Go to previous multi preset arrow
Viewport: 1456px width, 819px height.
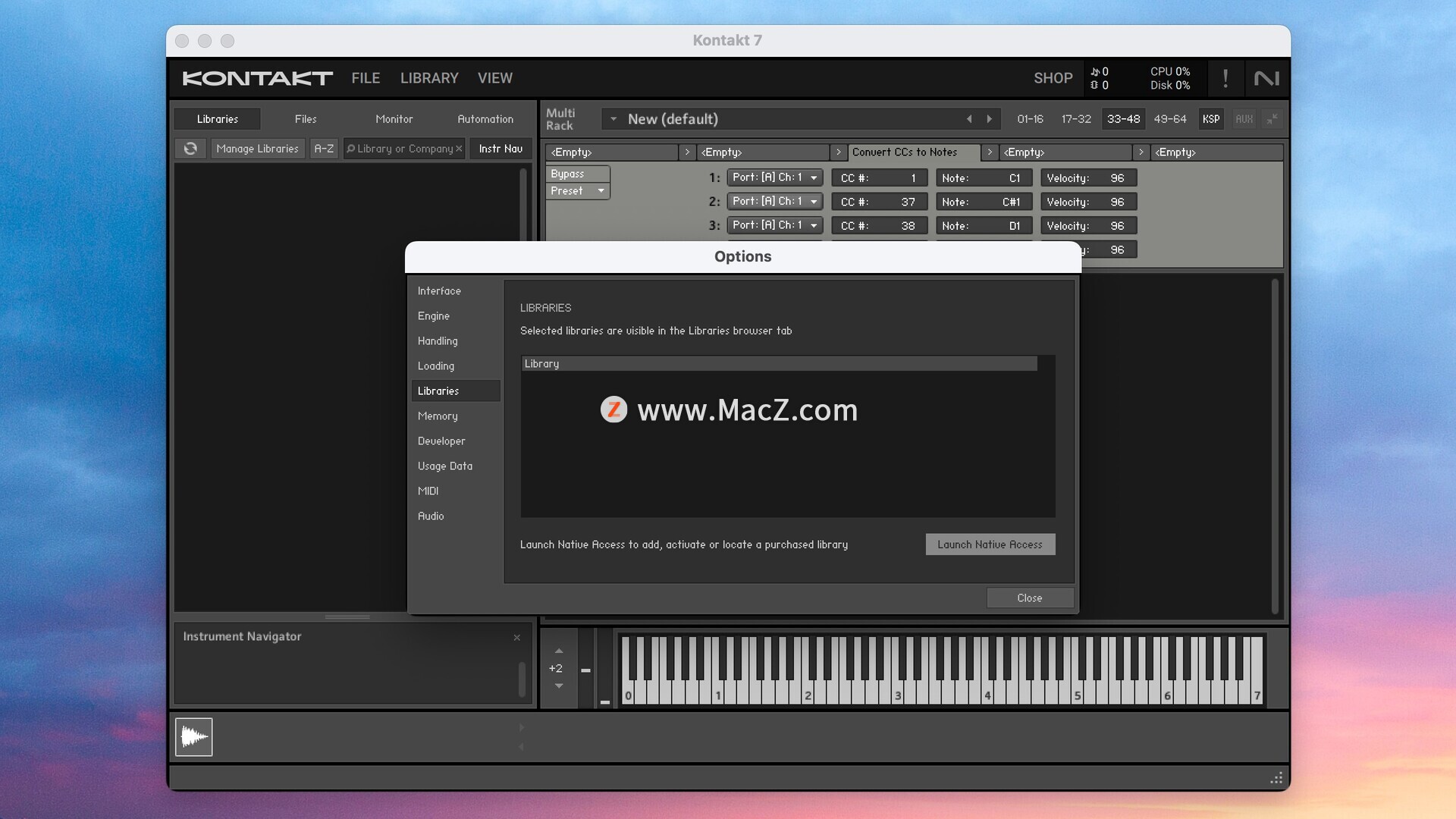968,119
